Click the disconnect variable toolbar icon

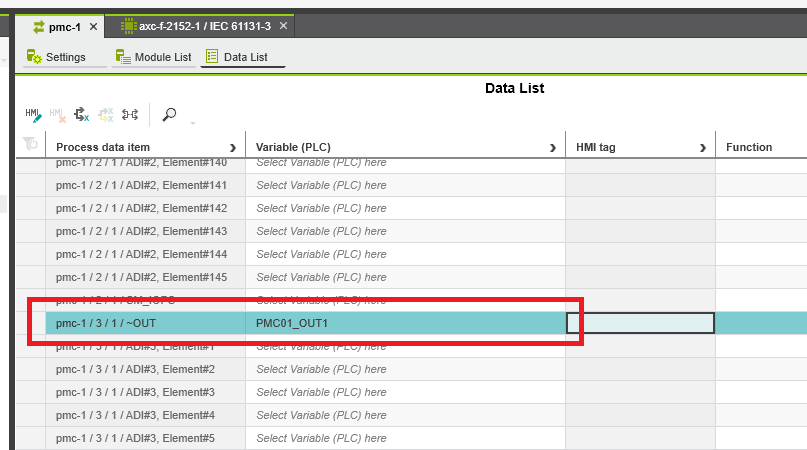click(81, 115)
